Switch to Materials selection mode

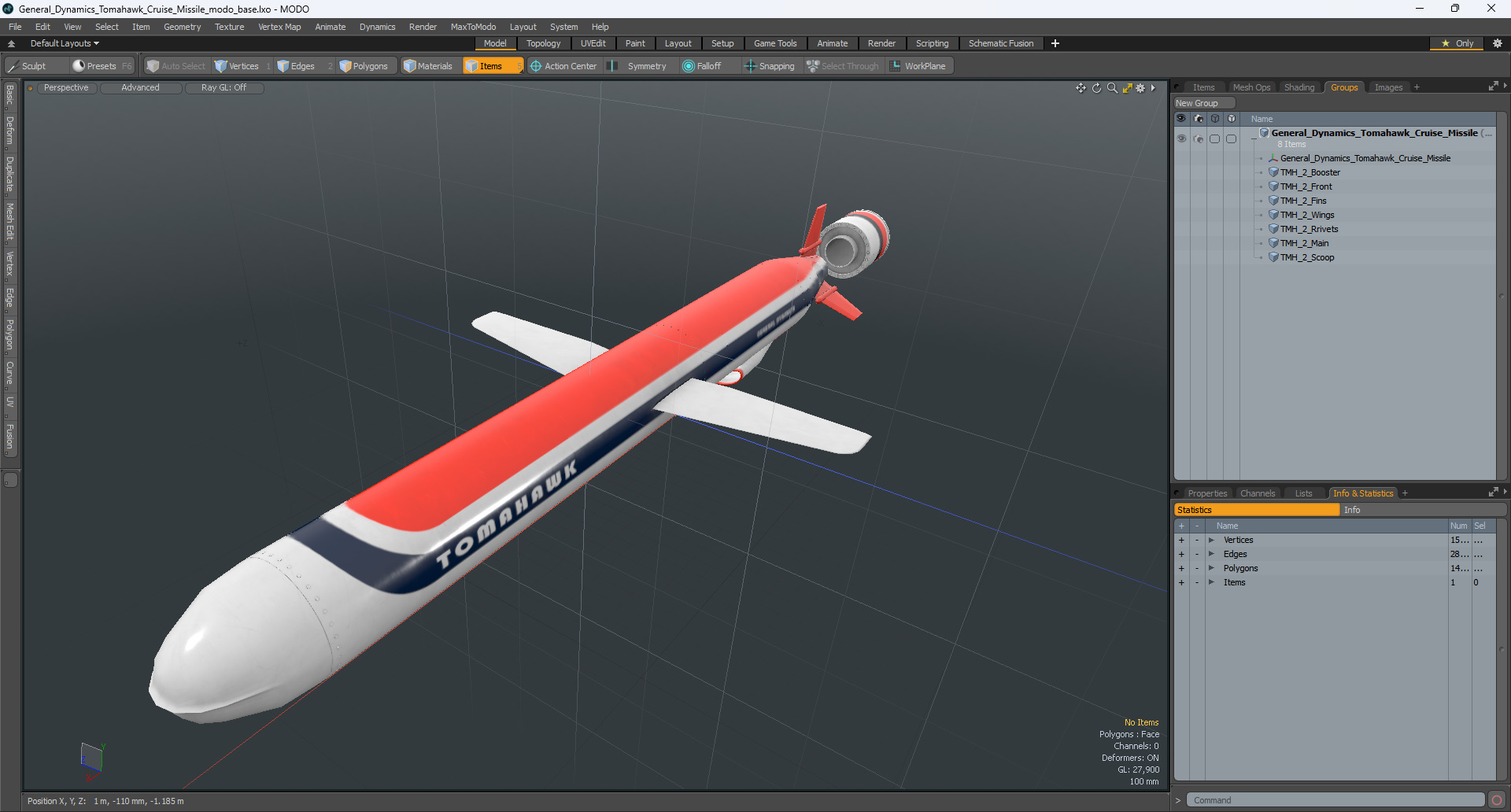428,66
